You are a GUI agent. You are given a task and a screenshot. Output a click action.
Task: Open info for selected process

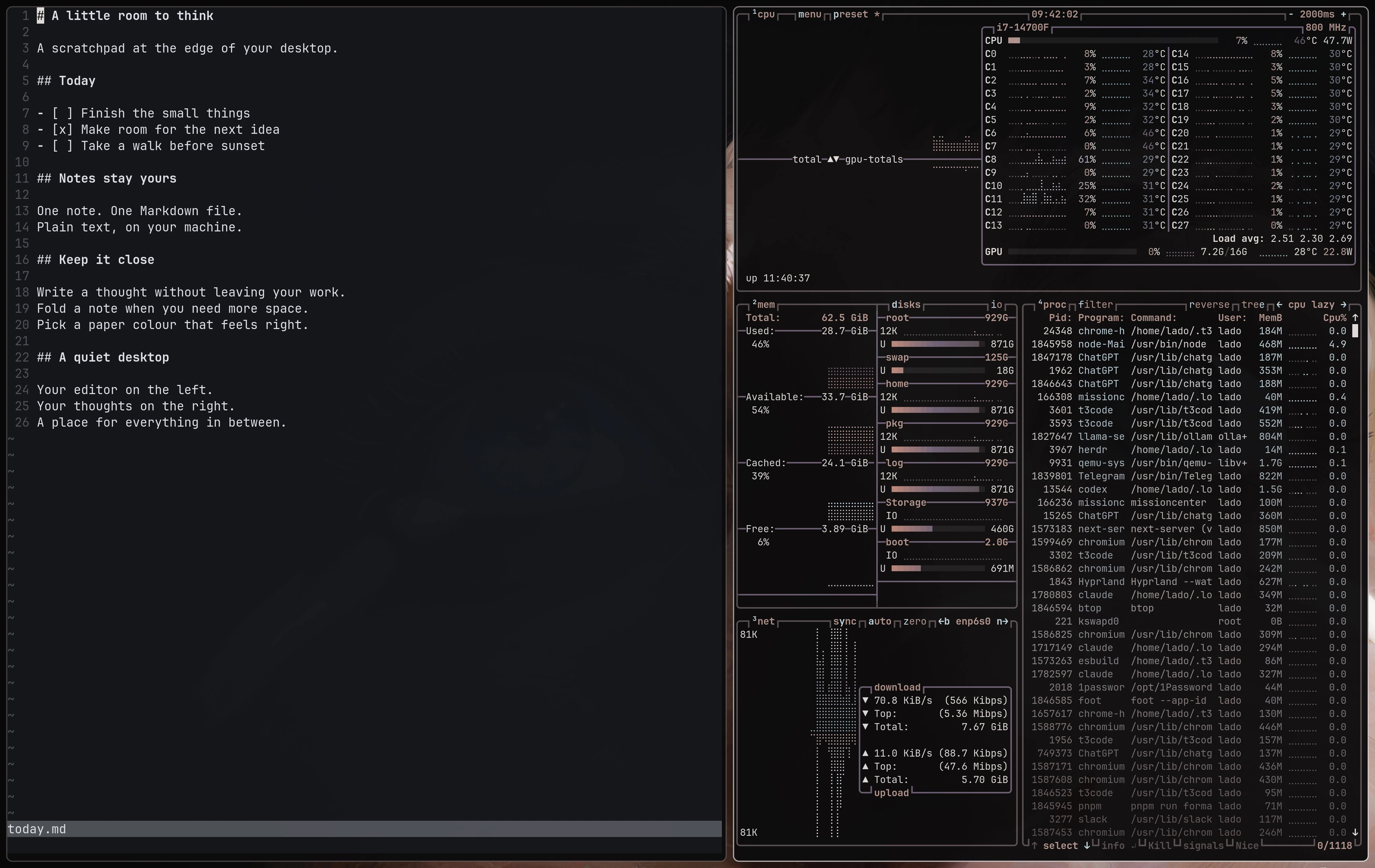point(1112,846)
